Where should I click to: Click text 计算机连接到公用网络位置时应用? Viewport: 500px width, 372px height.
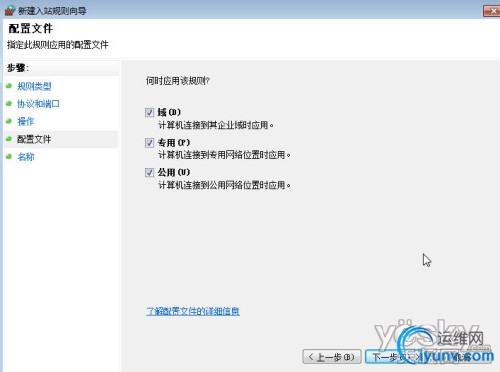click(224, 185)
